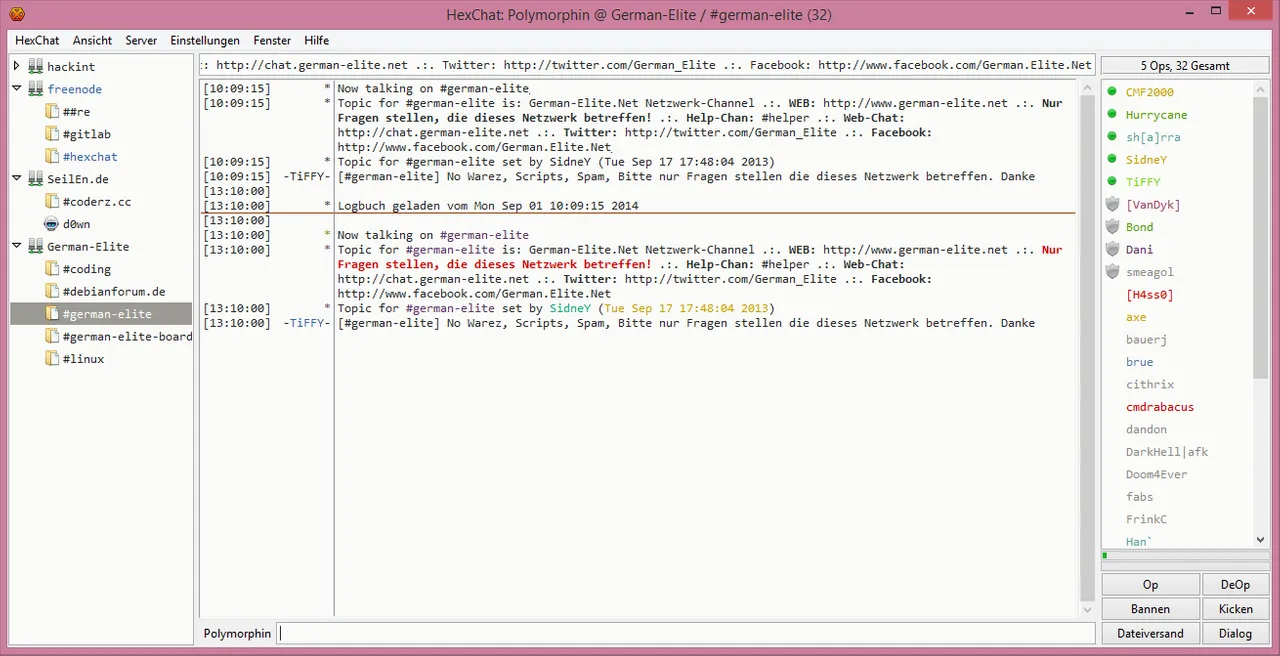
Task: Click the DeOp button
Action: [1236, 585]
